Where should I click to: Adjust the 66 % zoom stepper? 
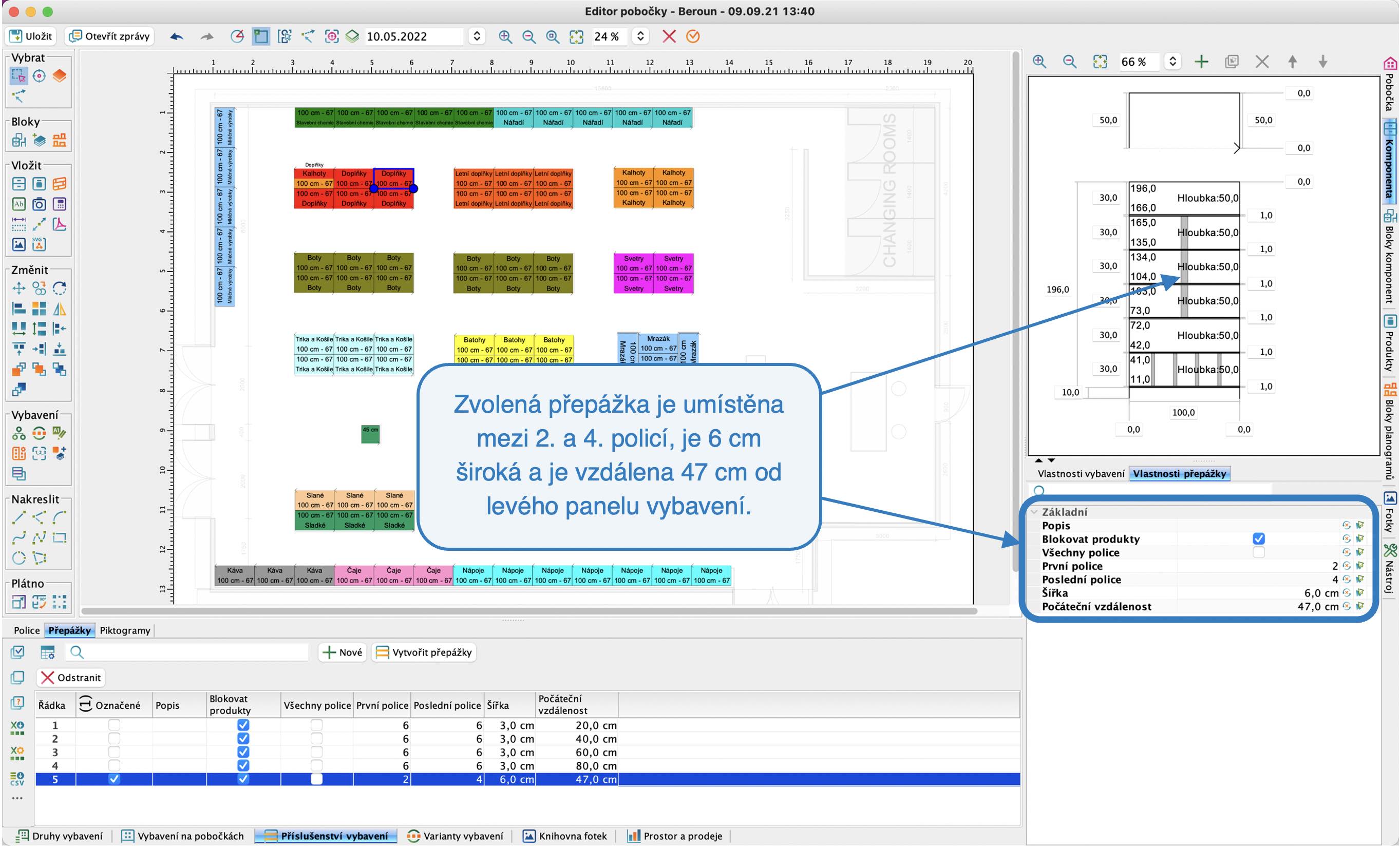click(1172, 62)
